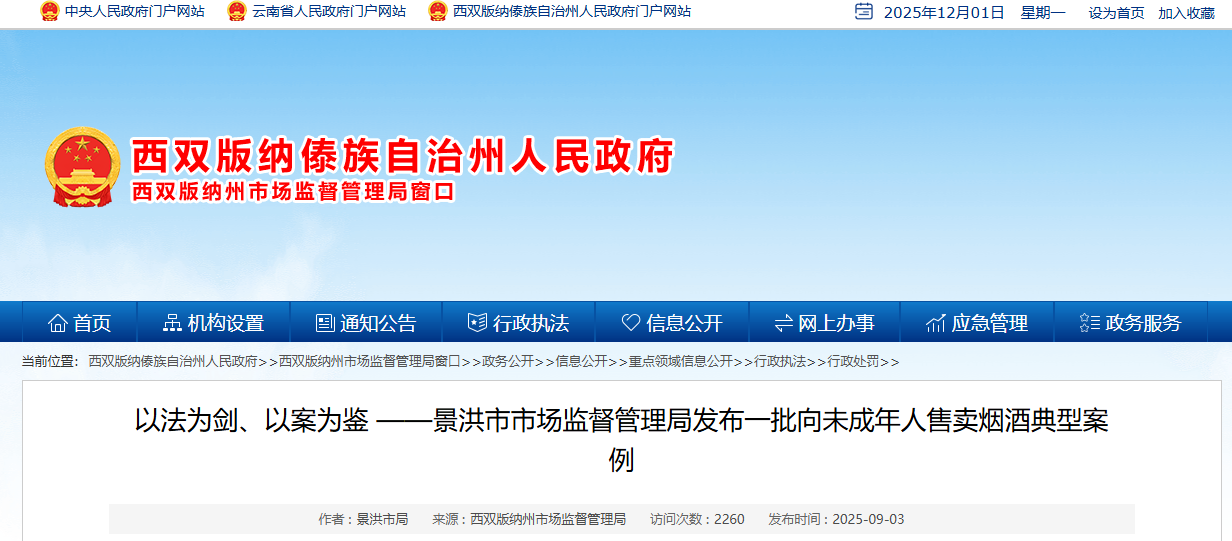Open 西双版纳傣族自治州人民政府门户网站 top link
Viewport: 1232px width, 541px height.
(x=571, y=12)
